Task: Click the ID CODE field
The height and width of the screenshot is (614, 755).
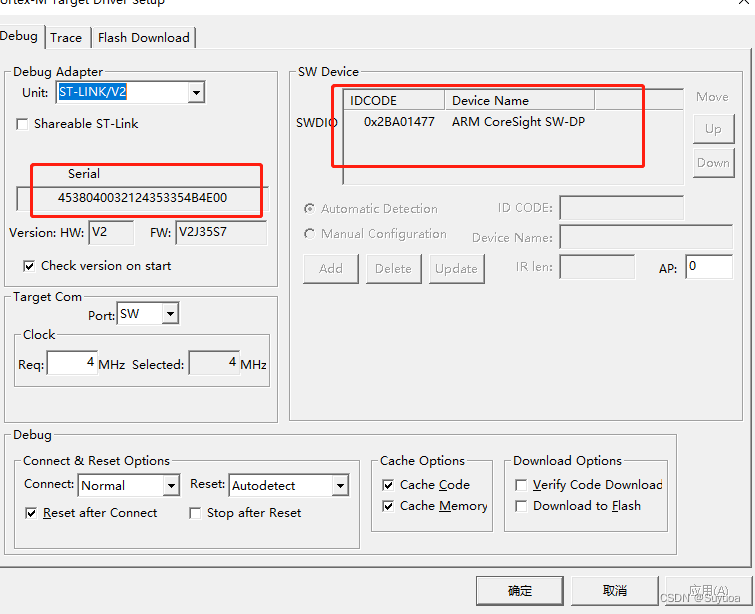Action: (x=621, y=208)
